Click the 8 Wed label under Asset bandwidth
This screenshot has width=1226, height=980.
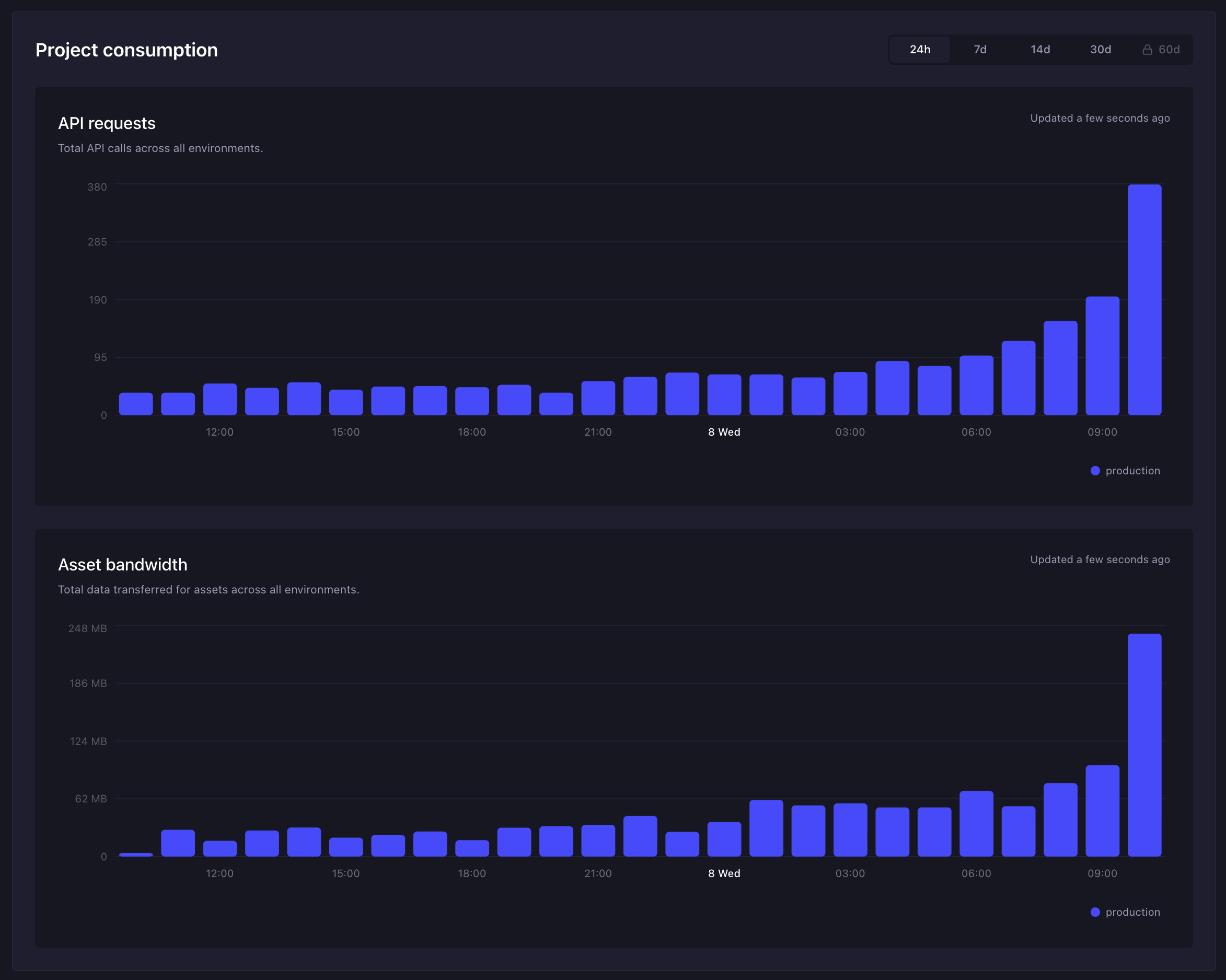(724, 873)
